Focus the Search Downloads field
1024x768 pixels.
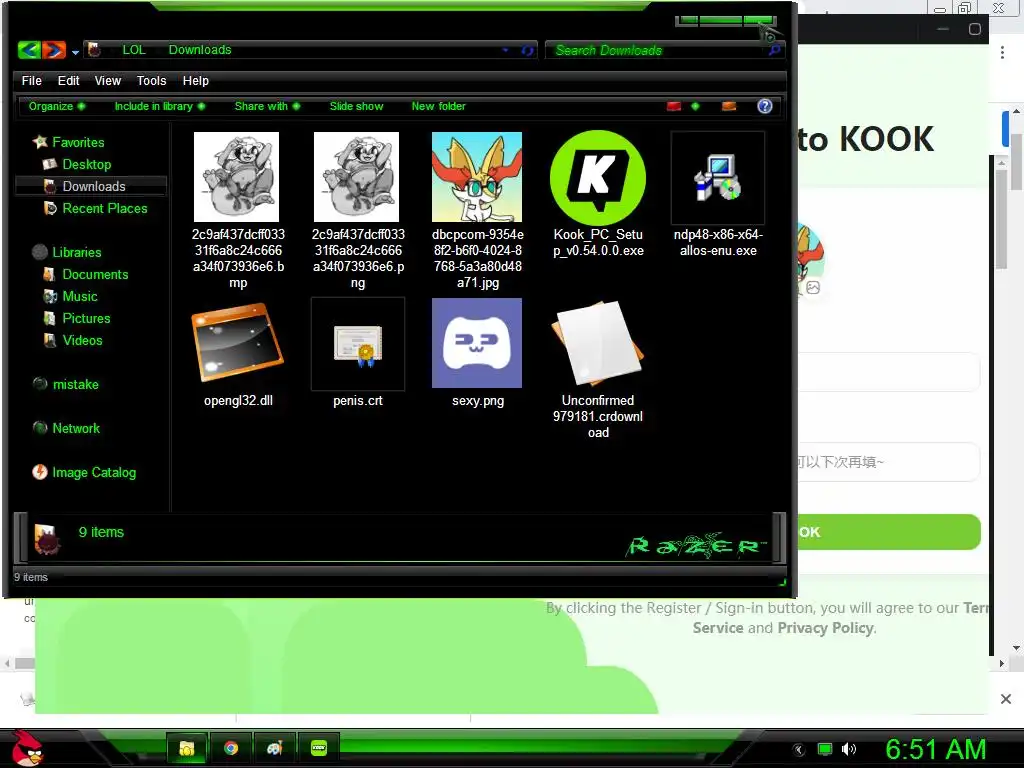coord(656,50)
